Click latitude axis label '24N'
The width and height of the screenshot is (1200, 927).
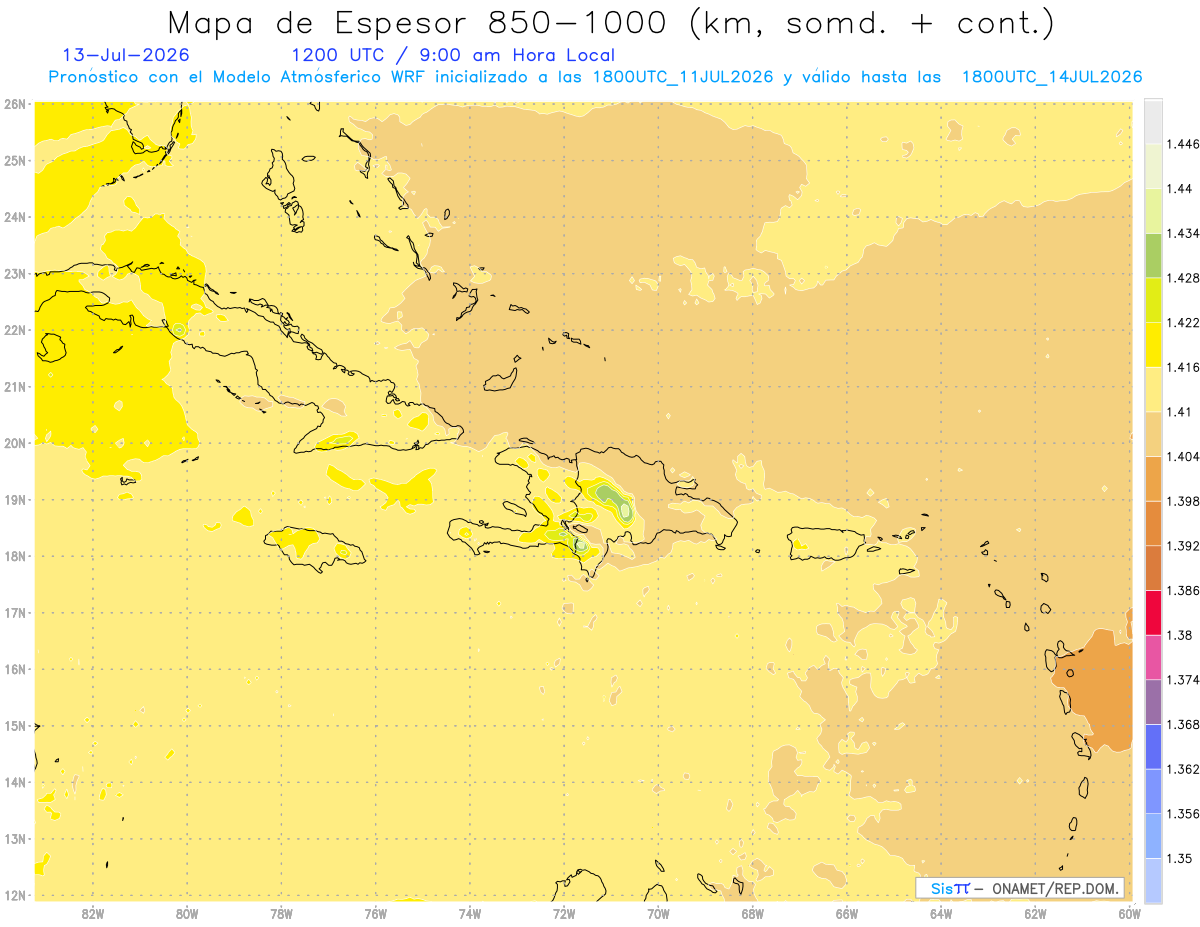[x=15, y=217]
